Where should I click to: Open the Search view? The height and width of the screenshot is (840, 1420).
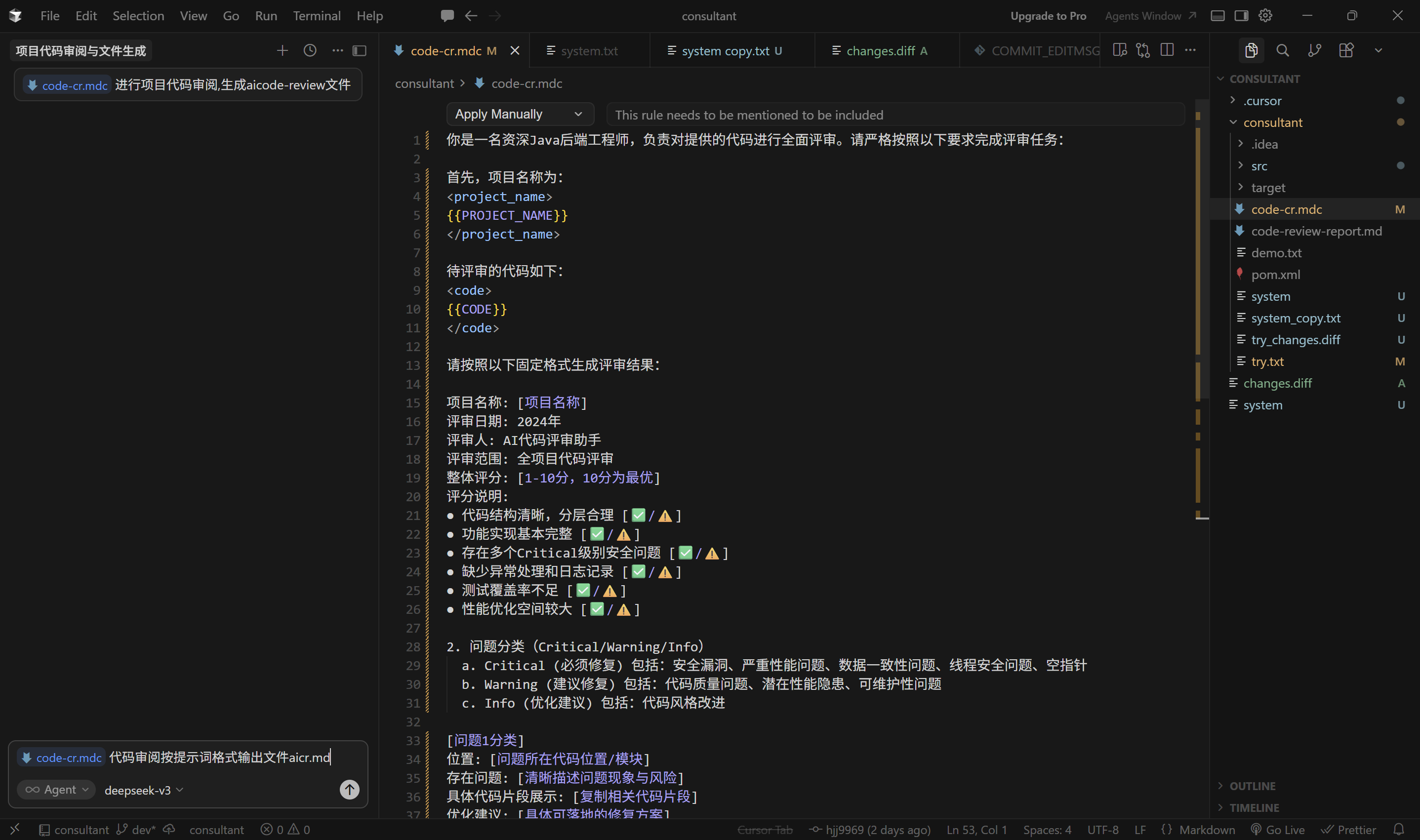coord(1283,50)
